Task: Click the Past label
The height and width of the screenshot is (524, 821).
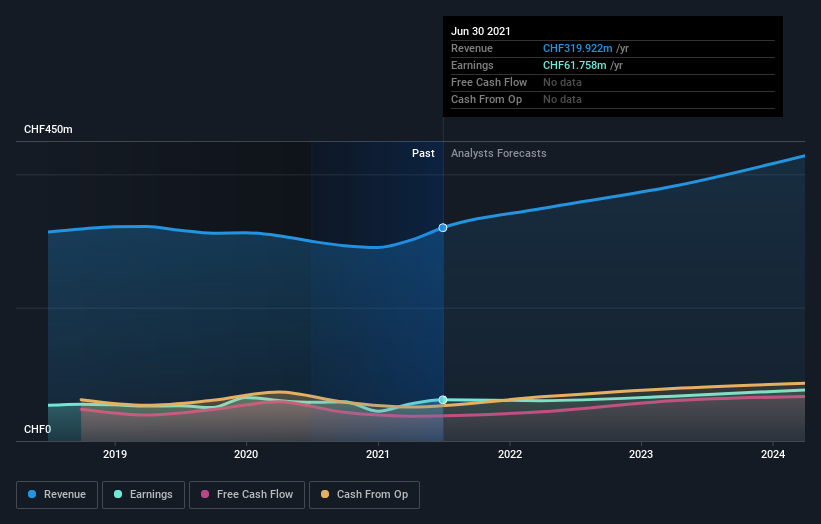Action: click(x=423, y=153)
